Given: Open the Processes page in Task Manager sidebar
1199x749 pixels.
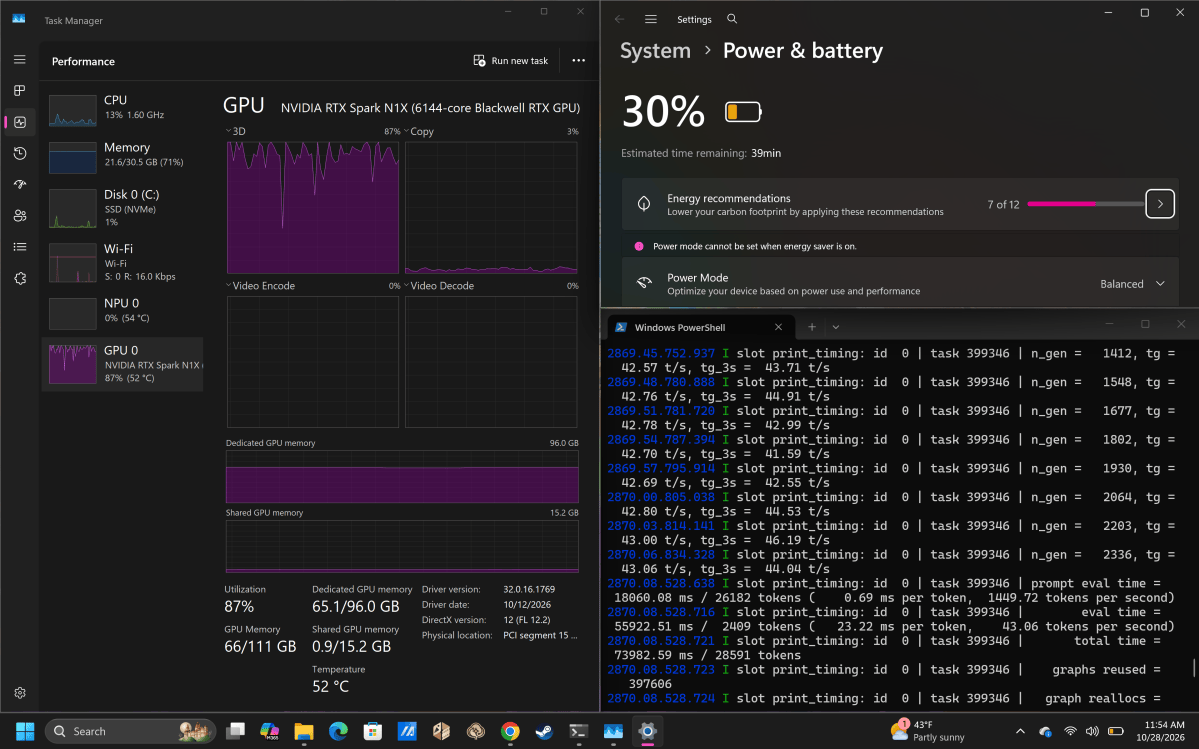Looking at the screenshot, I should click(20, 91).
